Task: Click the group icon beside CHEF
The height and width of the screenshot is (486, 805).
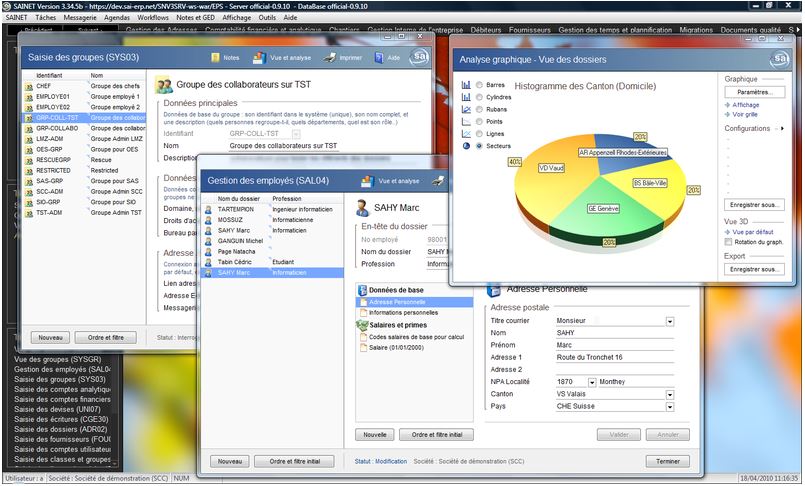Action: pyautogui.click(x=27, y=86)
